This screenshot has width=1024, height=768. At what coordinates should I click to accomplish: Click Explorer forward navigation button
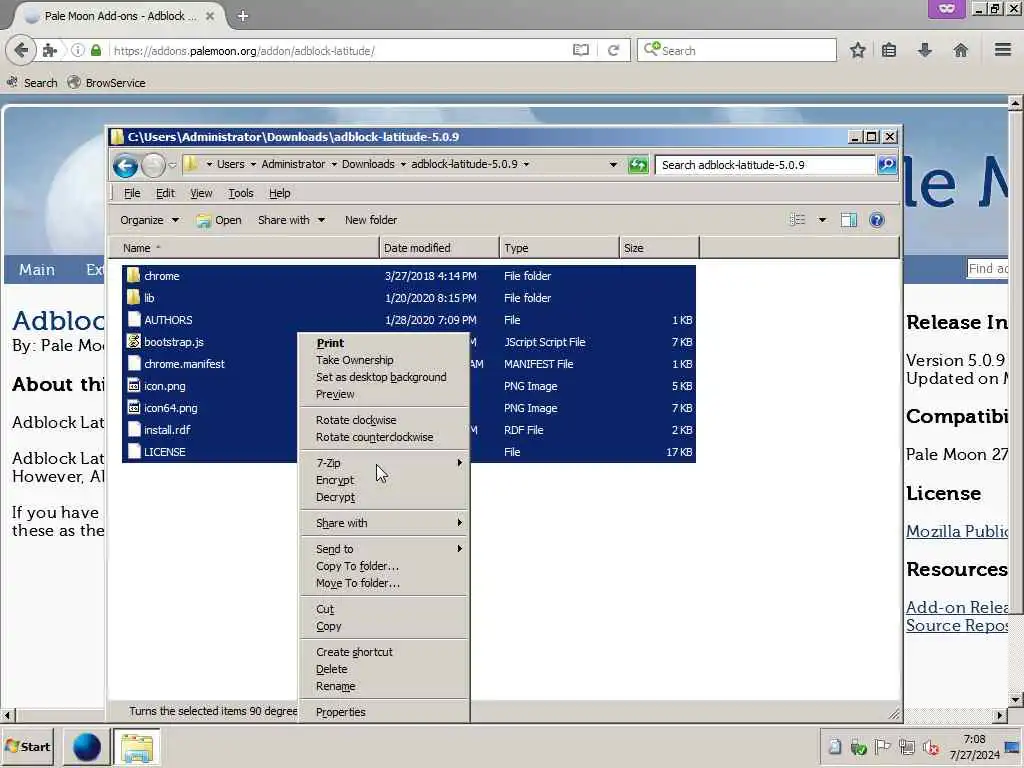pyautogui.click(x=153, y=165)
